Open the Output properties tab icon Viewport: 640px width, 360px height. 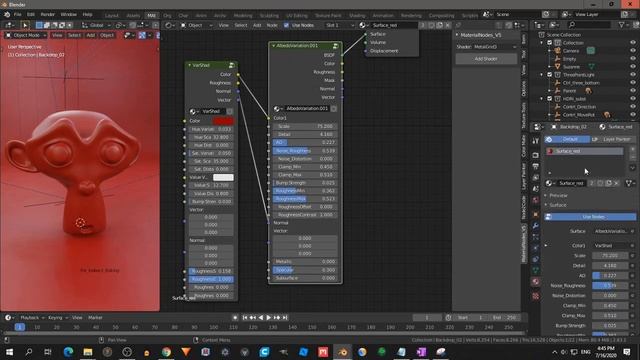(x=536, y=166)
